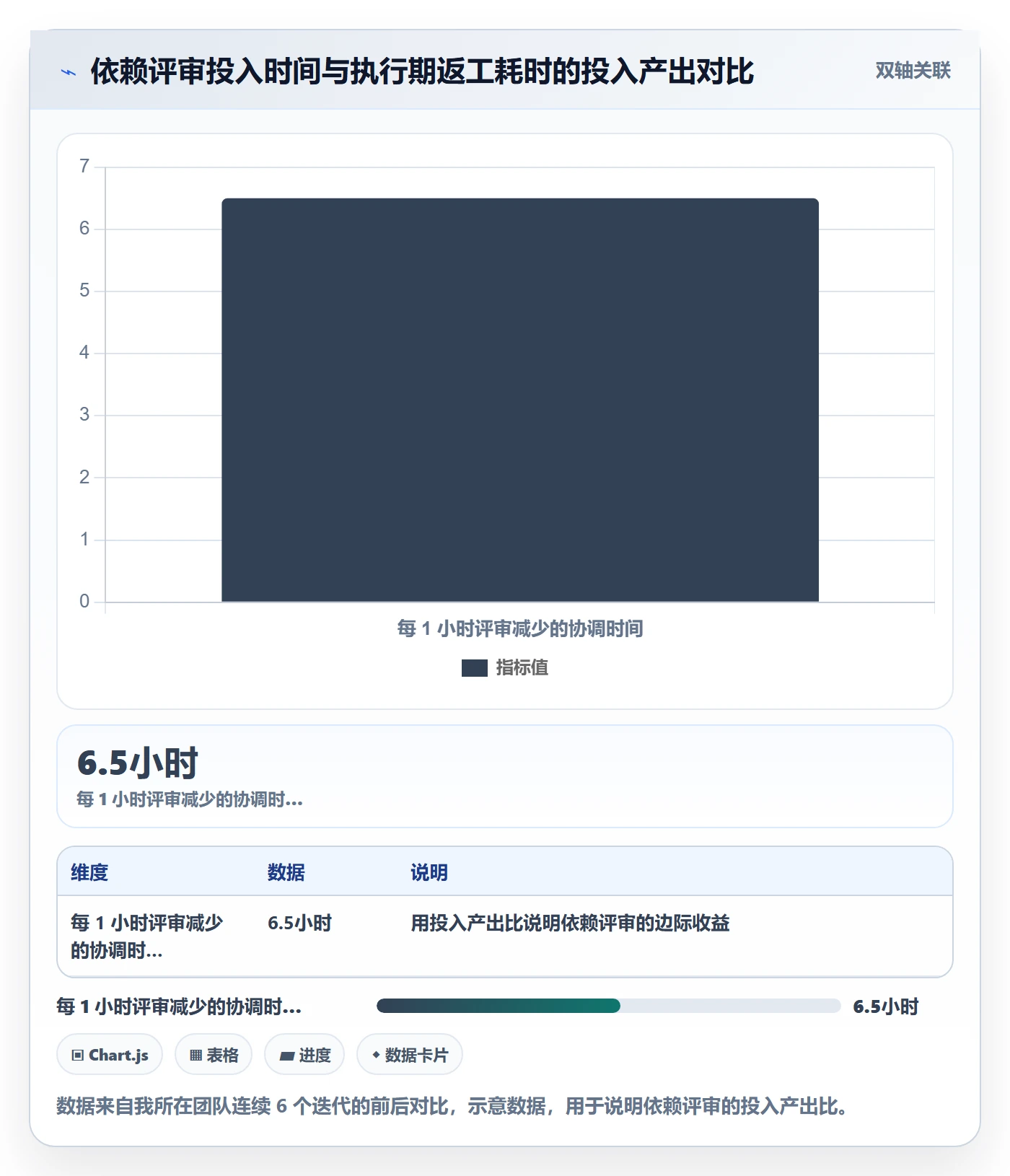The image size is (1010, 1176).
Task: Toggle the 指标值 legend color swatch
Action: (x=474, y=668)
